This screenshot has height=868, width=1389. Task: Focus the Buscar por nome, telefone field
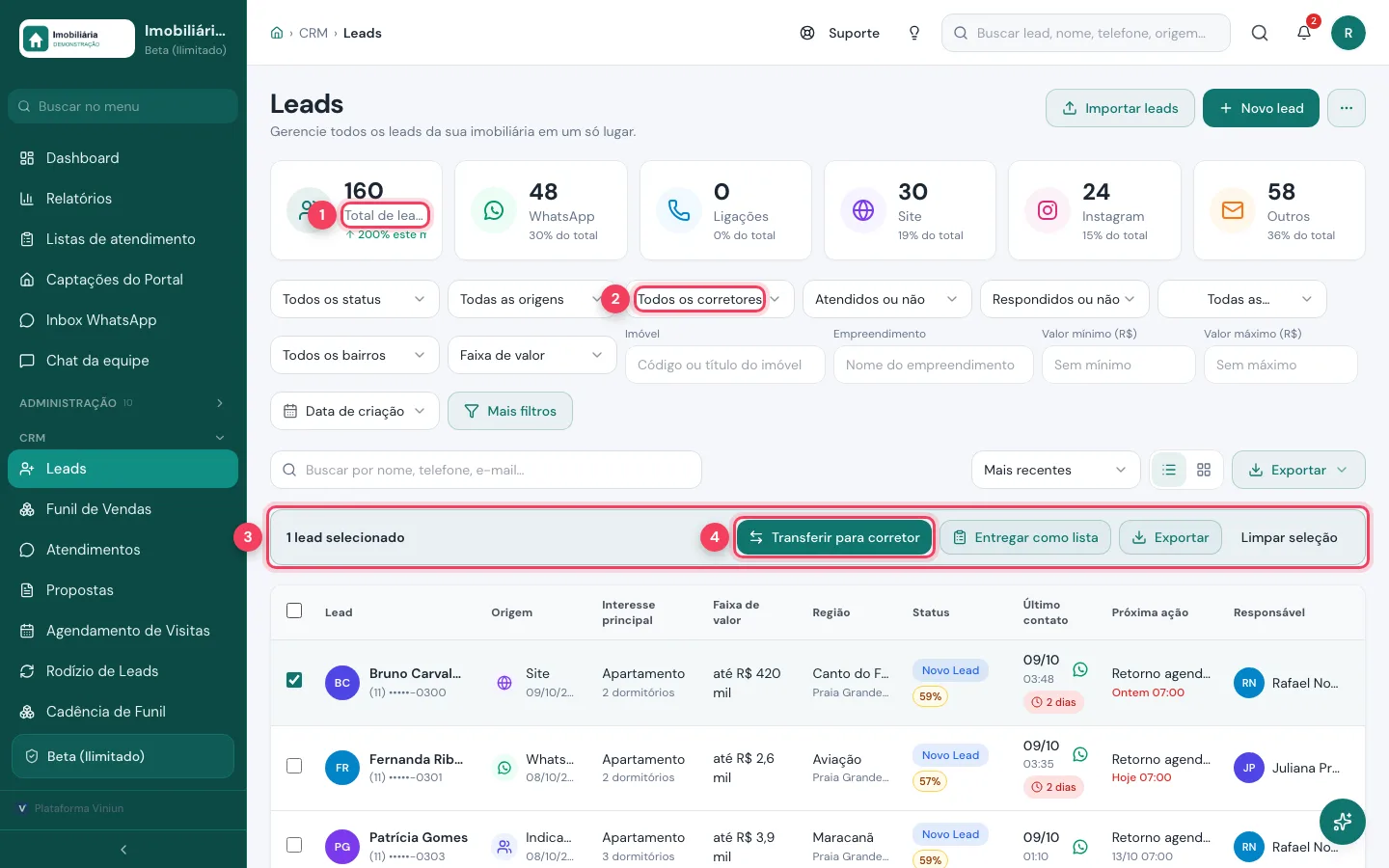coord(486,470)
